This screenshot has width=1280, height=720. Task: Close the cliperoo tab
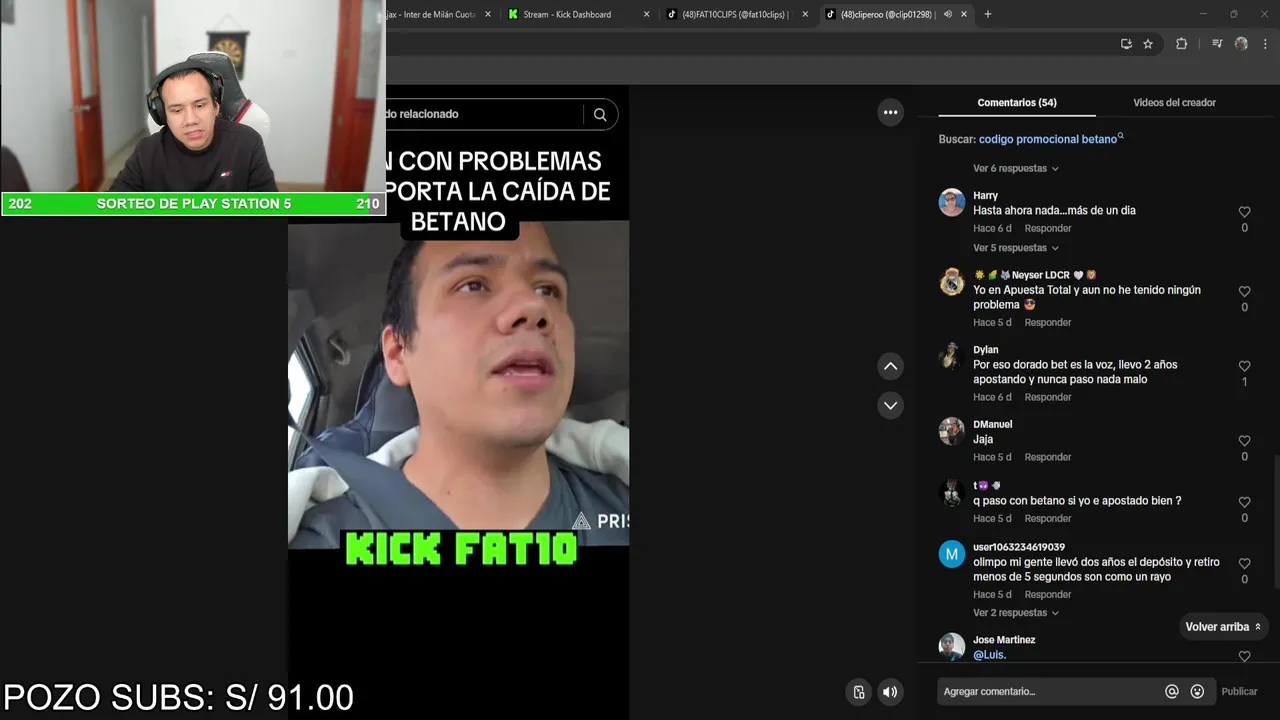point(964,14)
